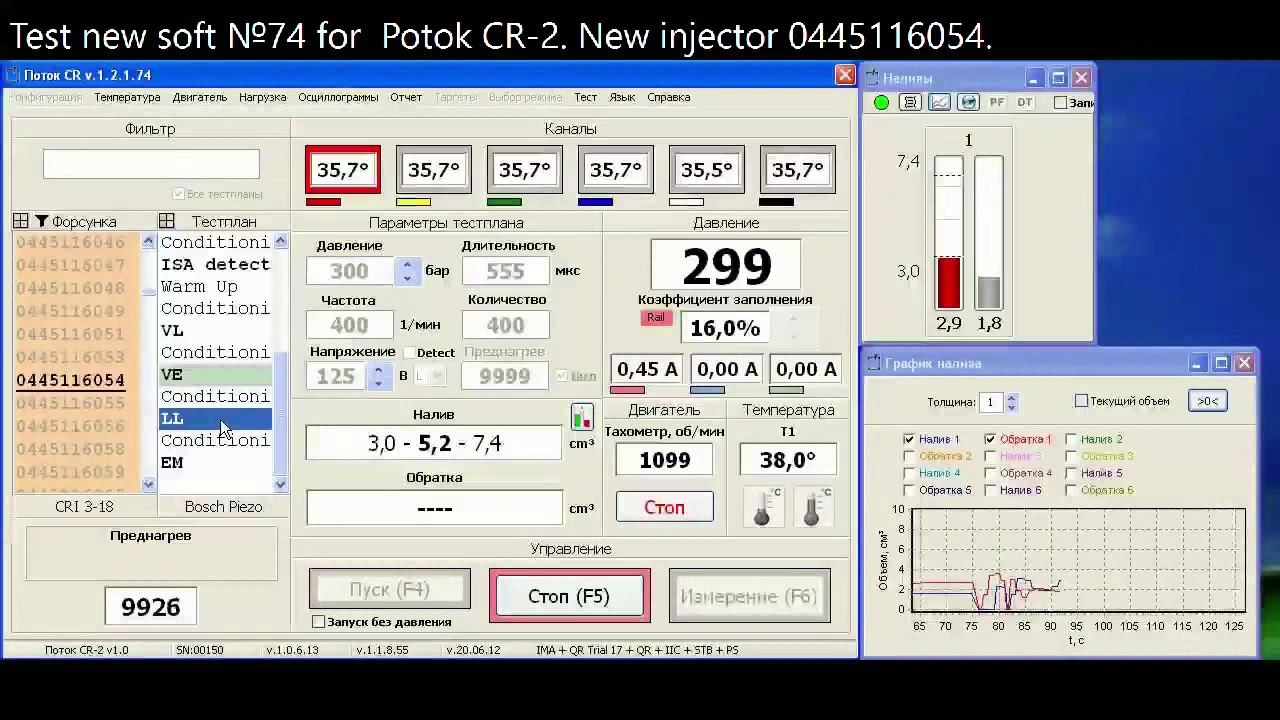Select the LL testplan row
Screen dimensions: 1280x720
pos(216,418)
